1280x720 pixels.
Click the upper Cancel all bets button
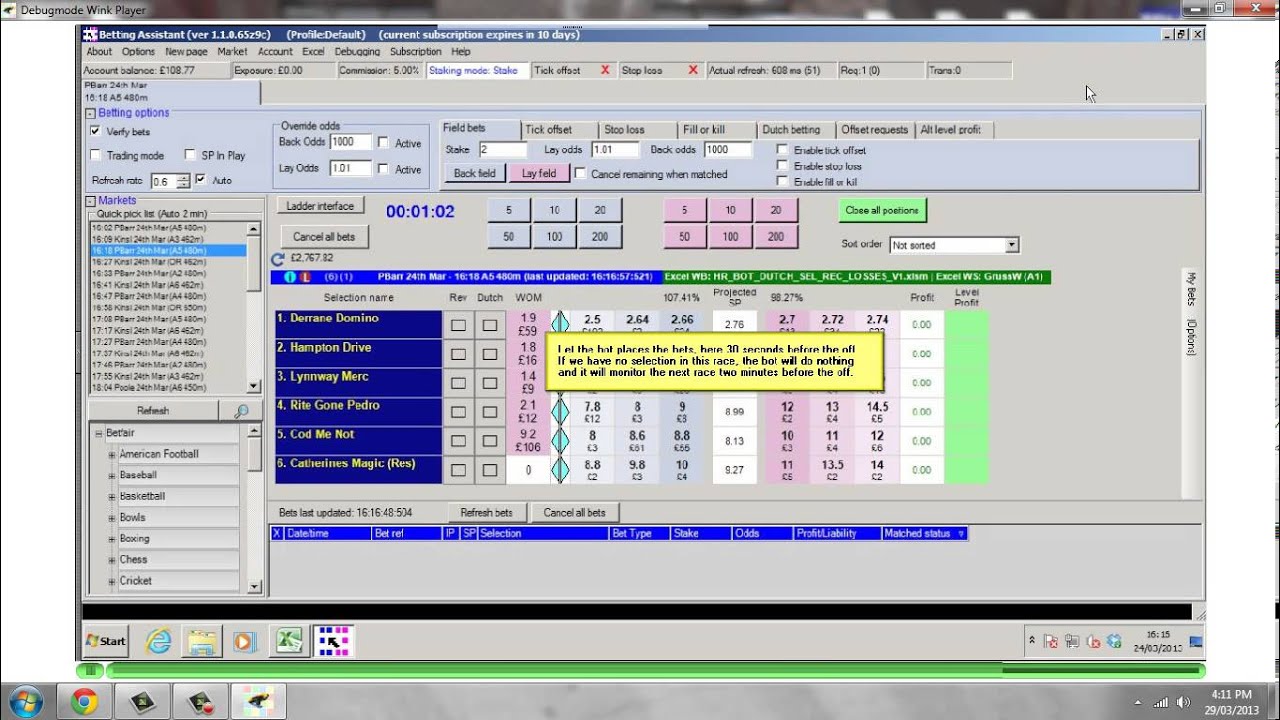pyautogui.click(x=323, y=237)
